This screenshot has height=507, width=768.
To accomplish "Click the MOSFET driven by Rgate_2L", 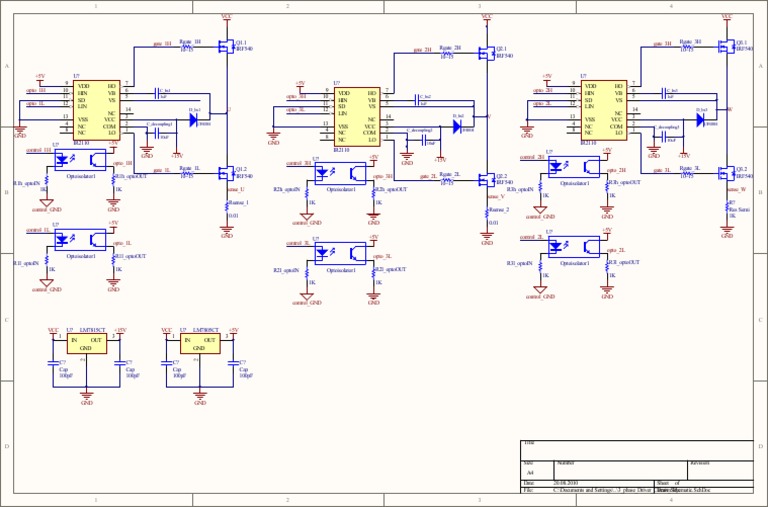I will 488,180.
